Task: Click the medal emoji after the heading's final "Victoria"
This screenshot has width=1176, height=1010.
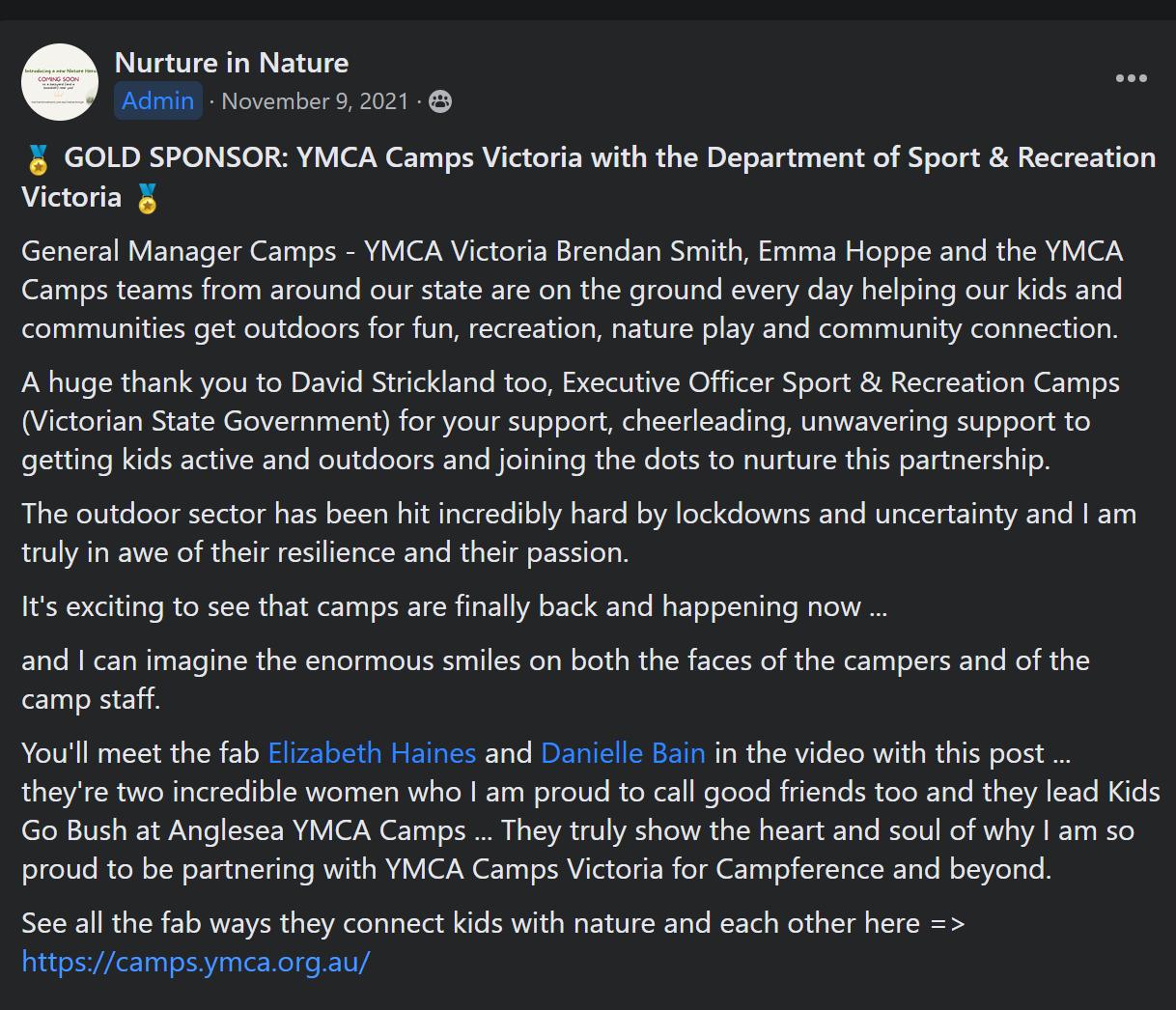Action: pos(147,199)
